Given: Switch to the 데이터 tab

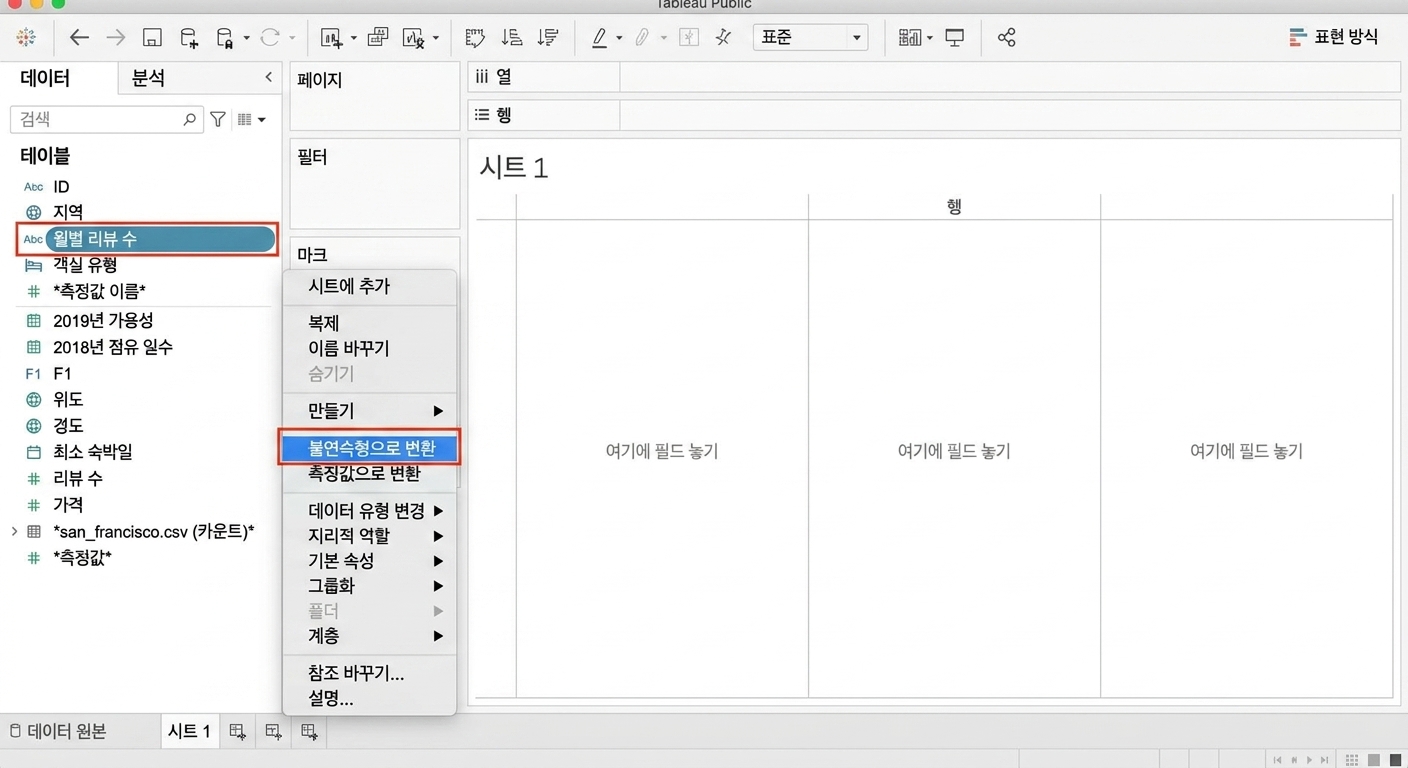Looking at the screenshot, I should pos(45,78).
